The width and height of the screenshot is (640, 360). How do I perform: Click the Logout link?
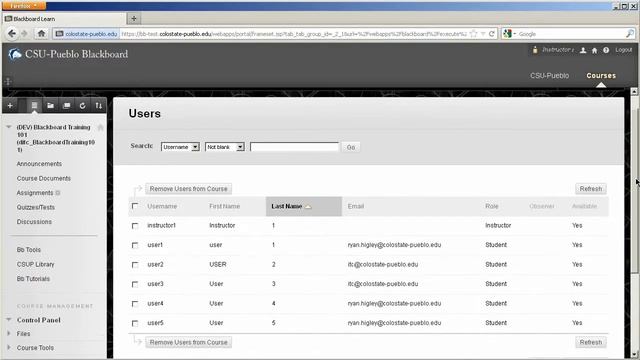tap(623, 50)
